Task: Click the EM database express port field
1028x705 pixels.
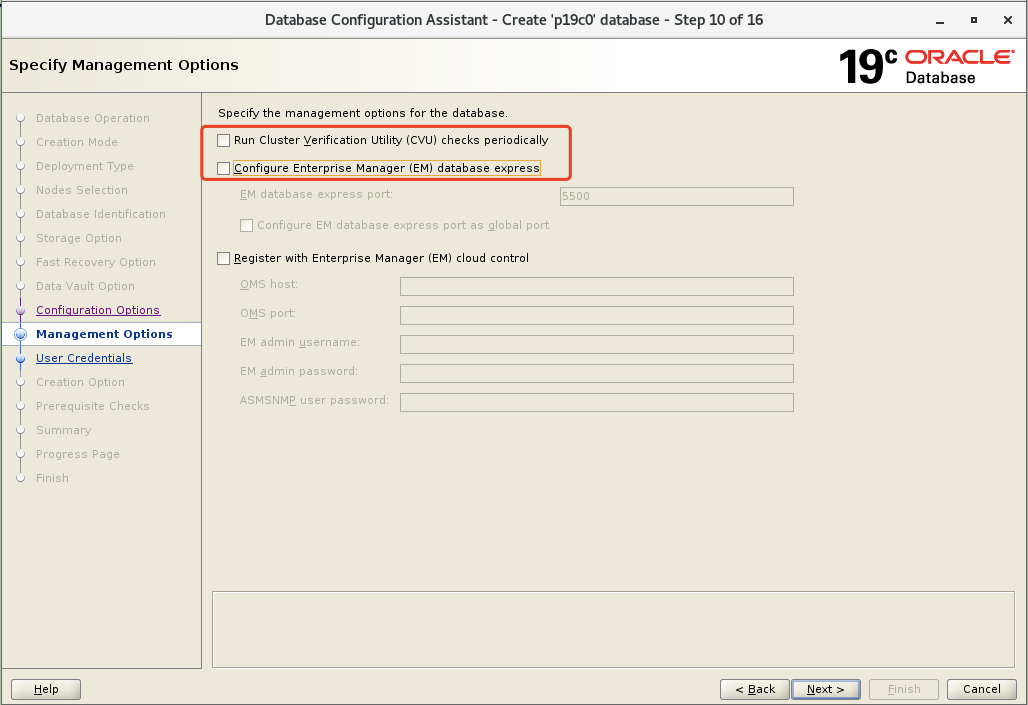Action: click(x=677, y=196)
